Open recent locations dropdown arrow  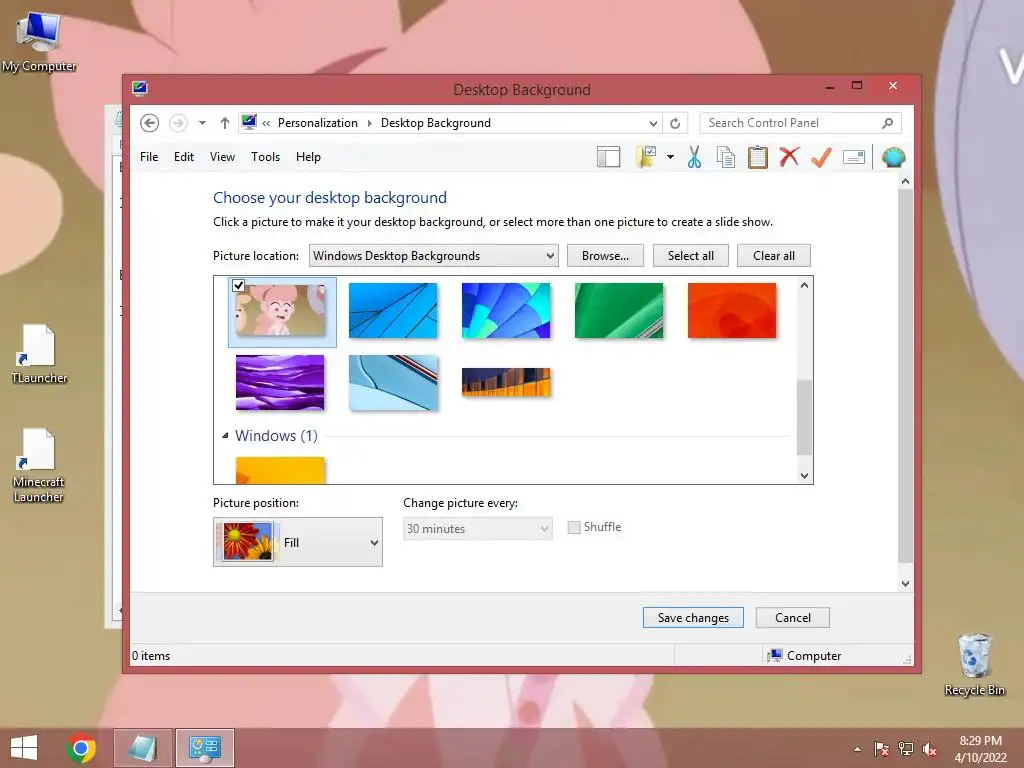(x=202, y=123)
